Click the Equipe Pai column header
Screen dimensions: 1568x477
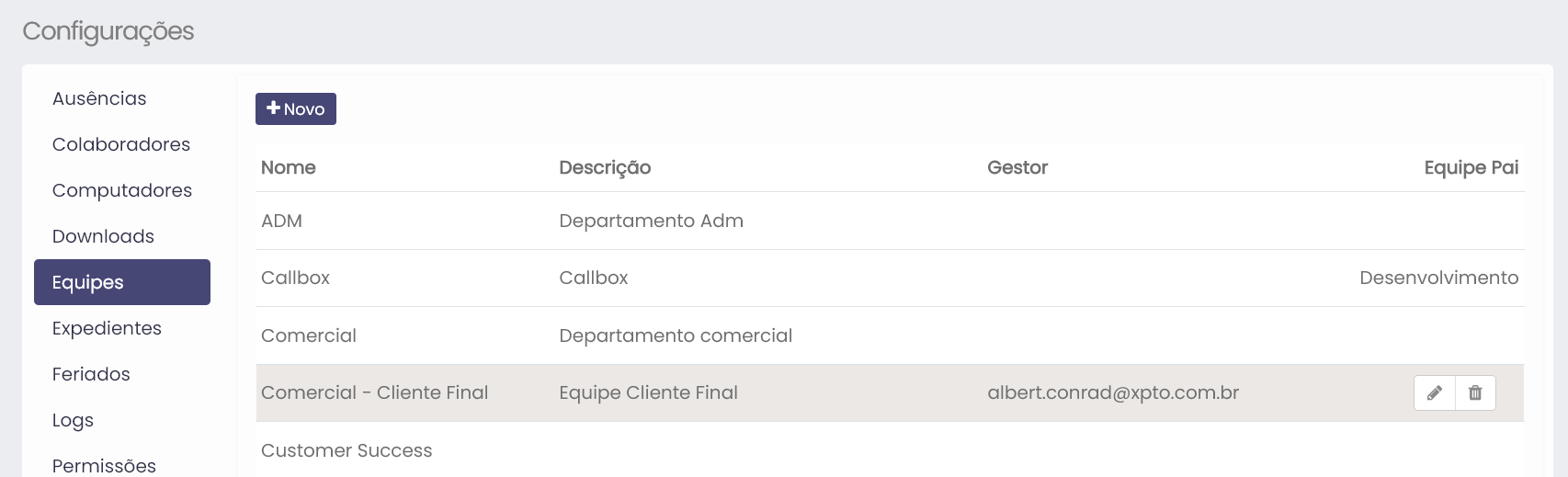[x=1471, y=167]
